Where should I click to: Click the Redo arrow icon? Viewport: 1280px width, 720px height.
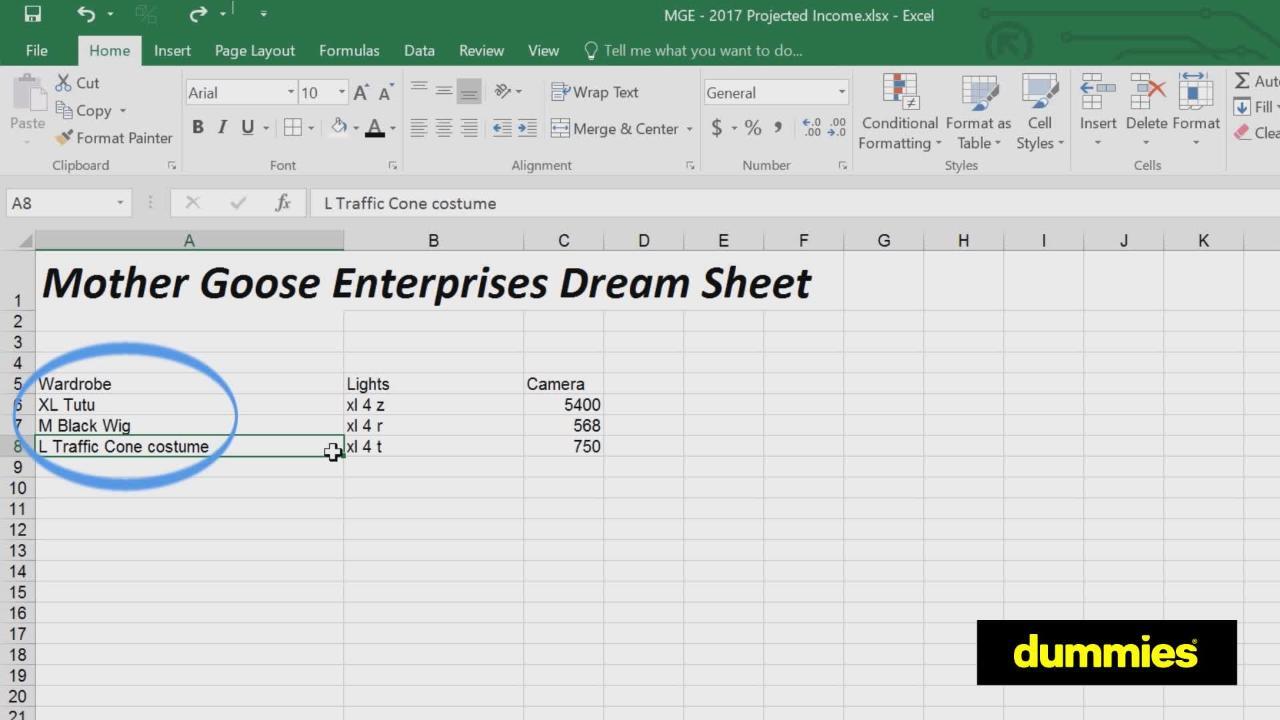coord(197,14)
